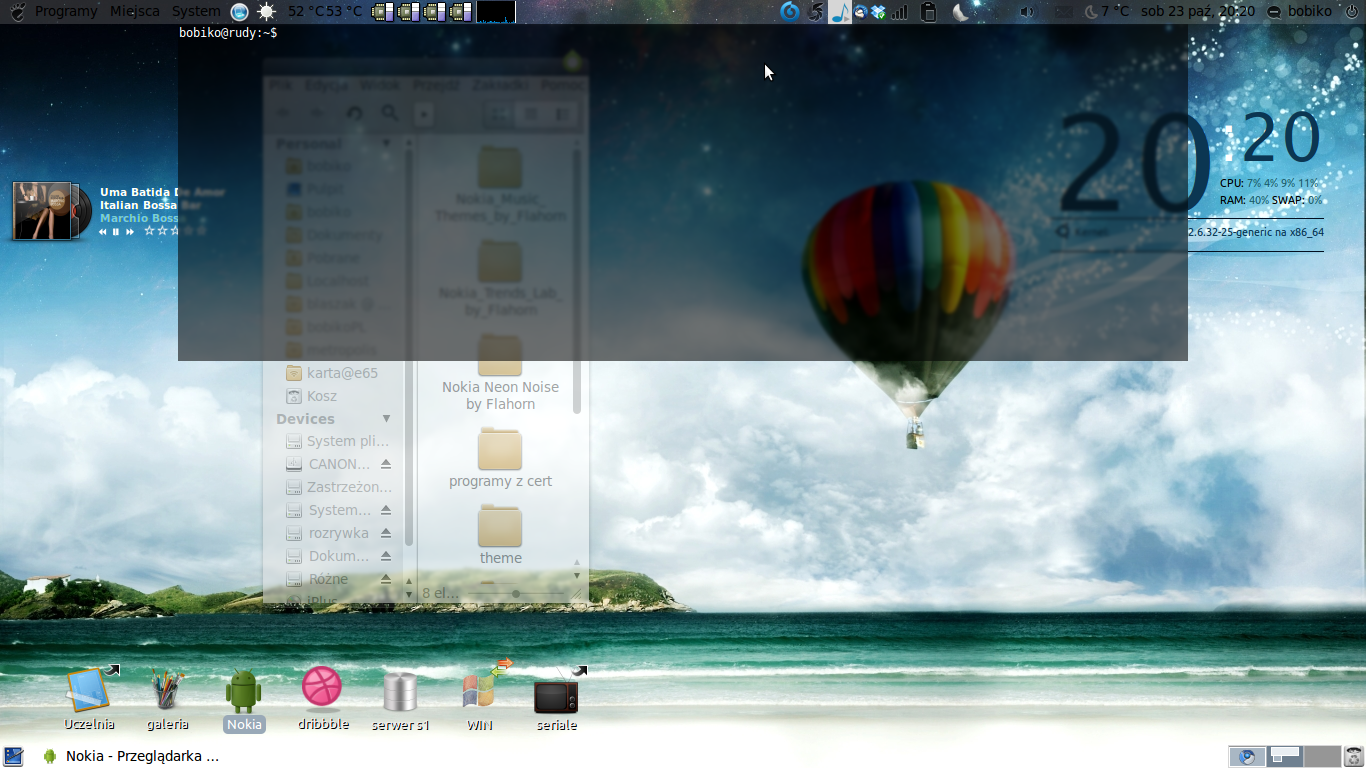Viewport: 1366px width, 768px height.
Task: Open the serwer s1 desktop icon
Action: click(x=400, y=692)
